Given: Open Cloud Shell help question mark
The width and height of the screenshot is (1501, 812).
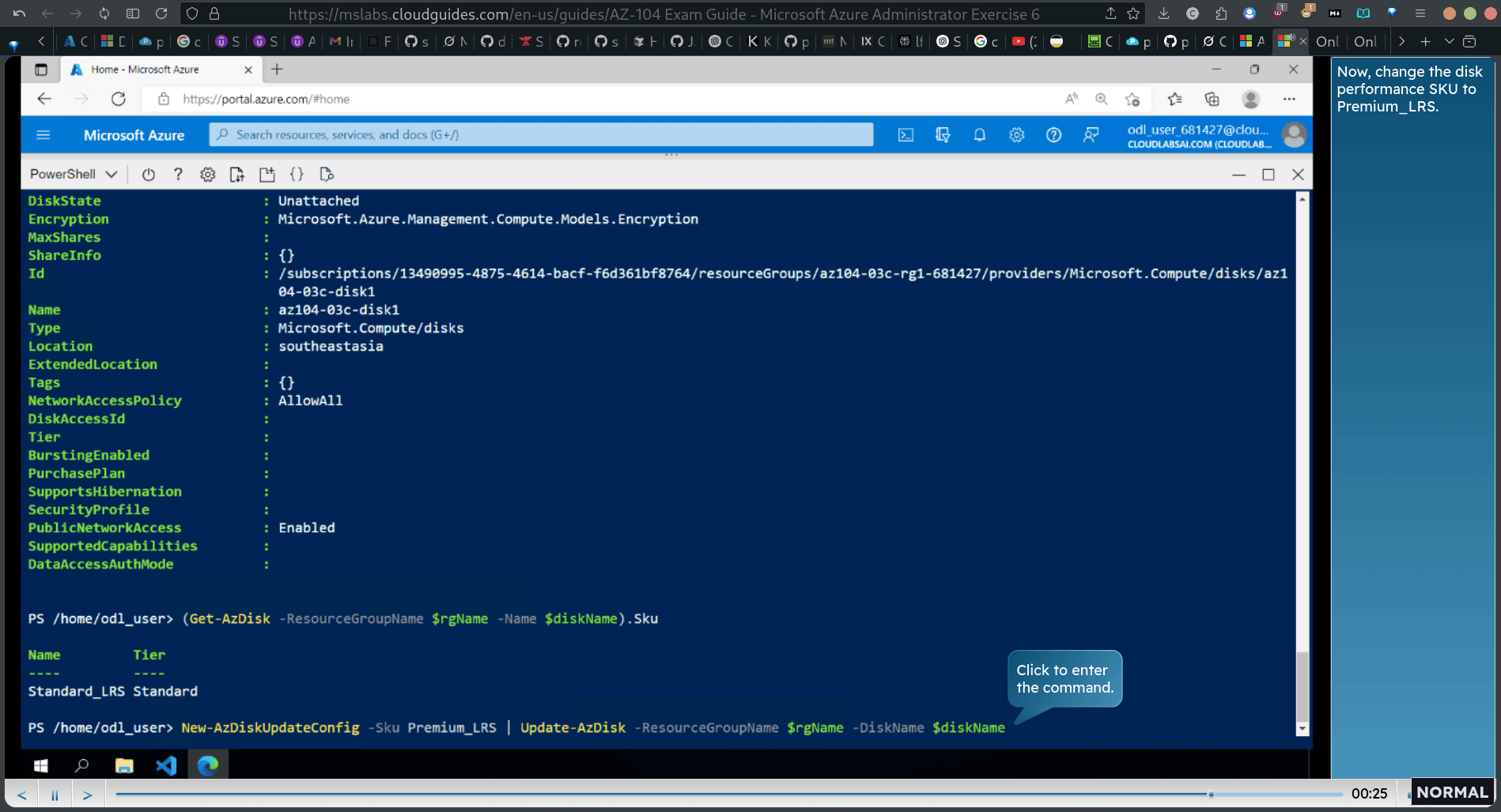Looking at the screenshot, I should coord(178,175).
